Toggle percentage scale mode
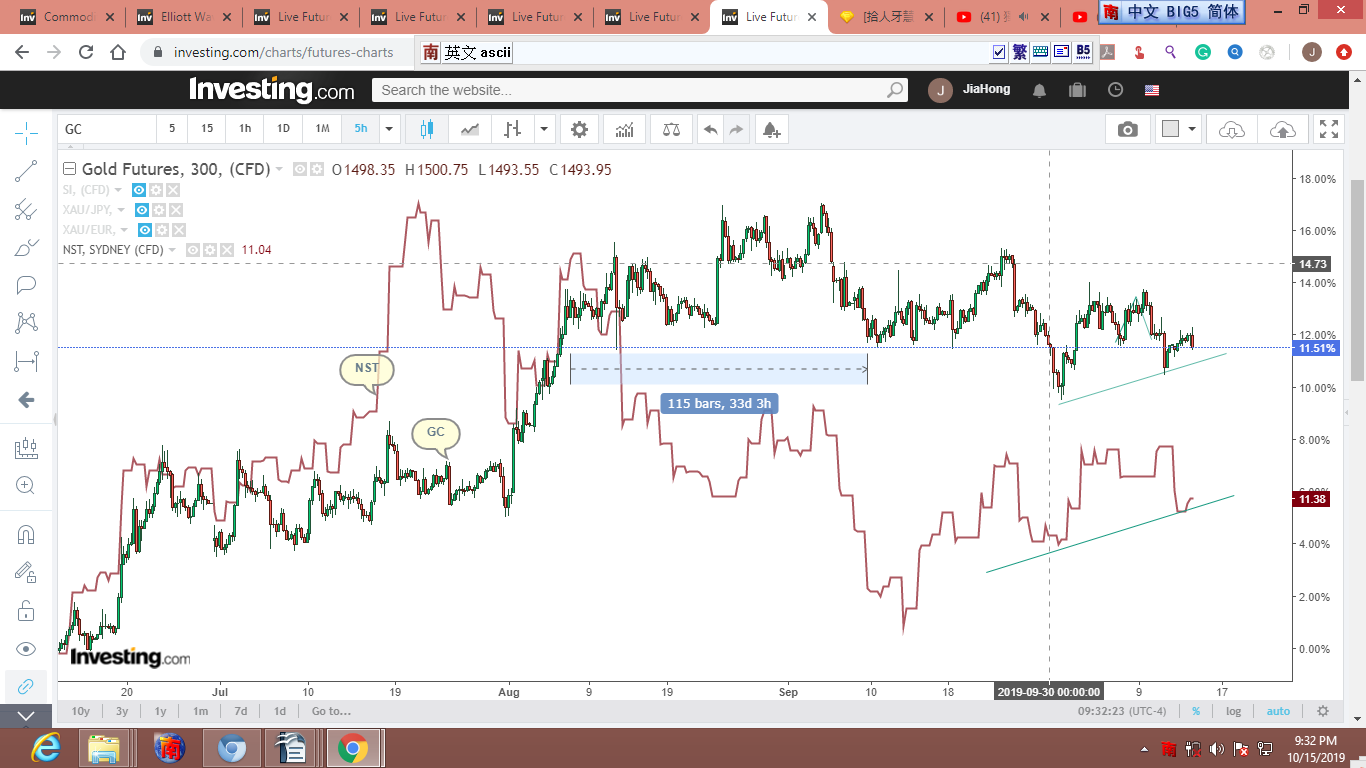 pyautogui.click(x=1196, y=711)
